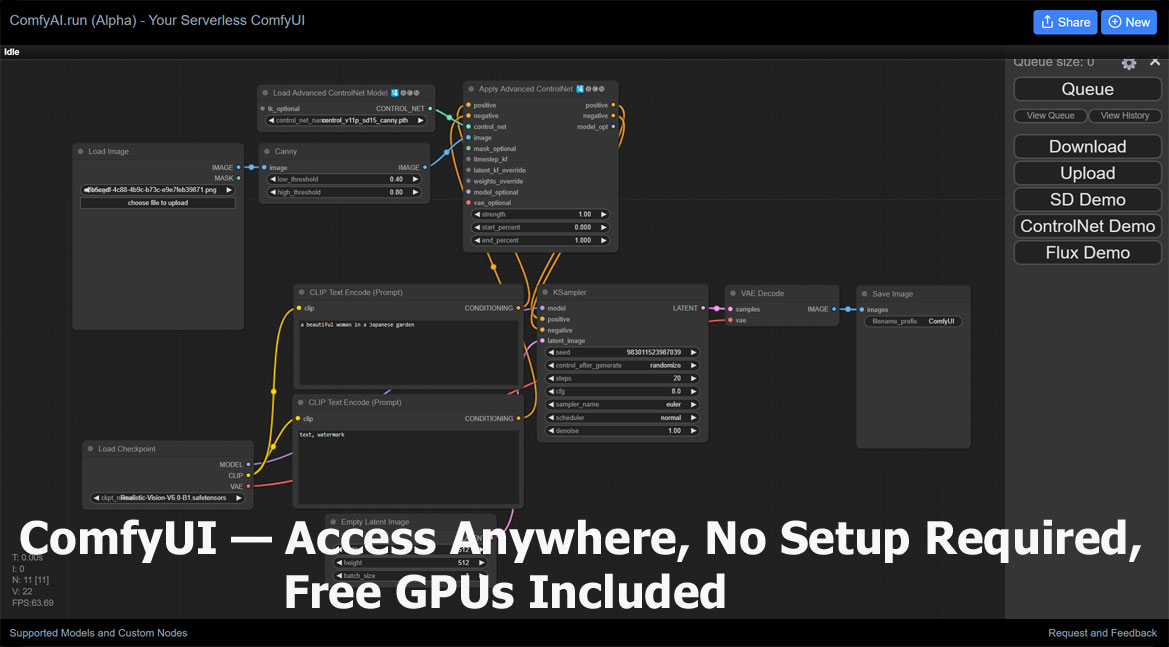Open the View Queue tab
This screenshot has width=1169, height=647.
[1050, 116]
